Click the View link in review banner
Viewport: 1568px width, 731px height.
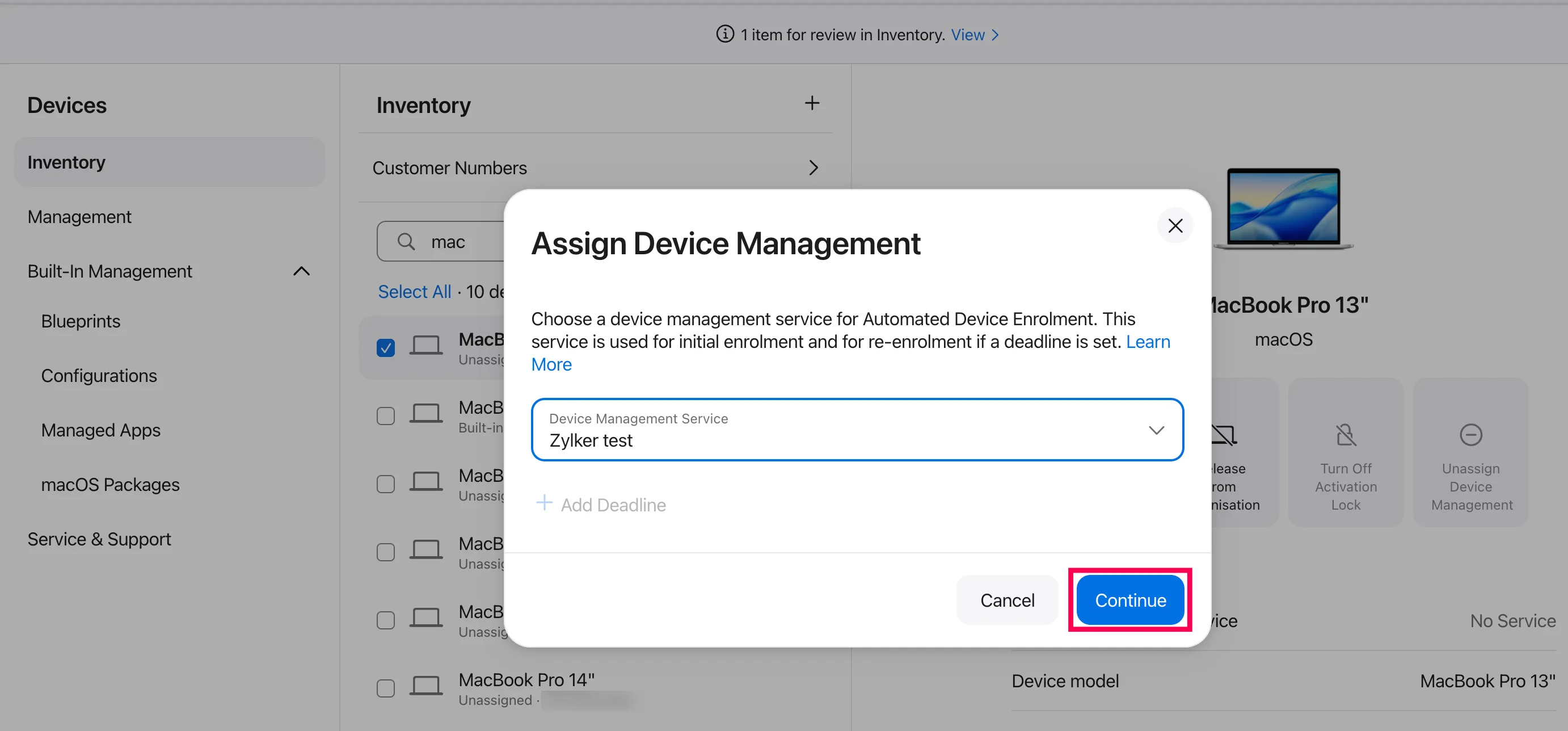[968, 35]
